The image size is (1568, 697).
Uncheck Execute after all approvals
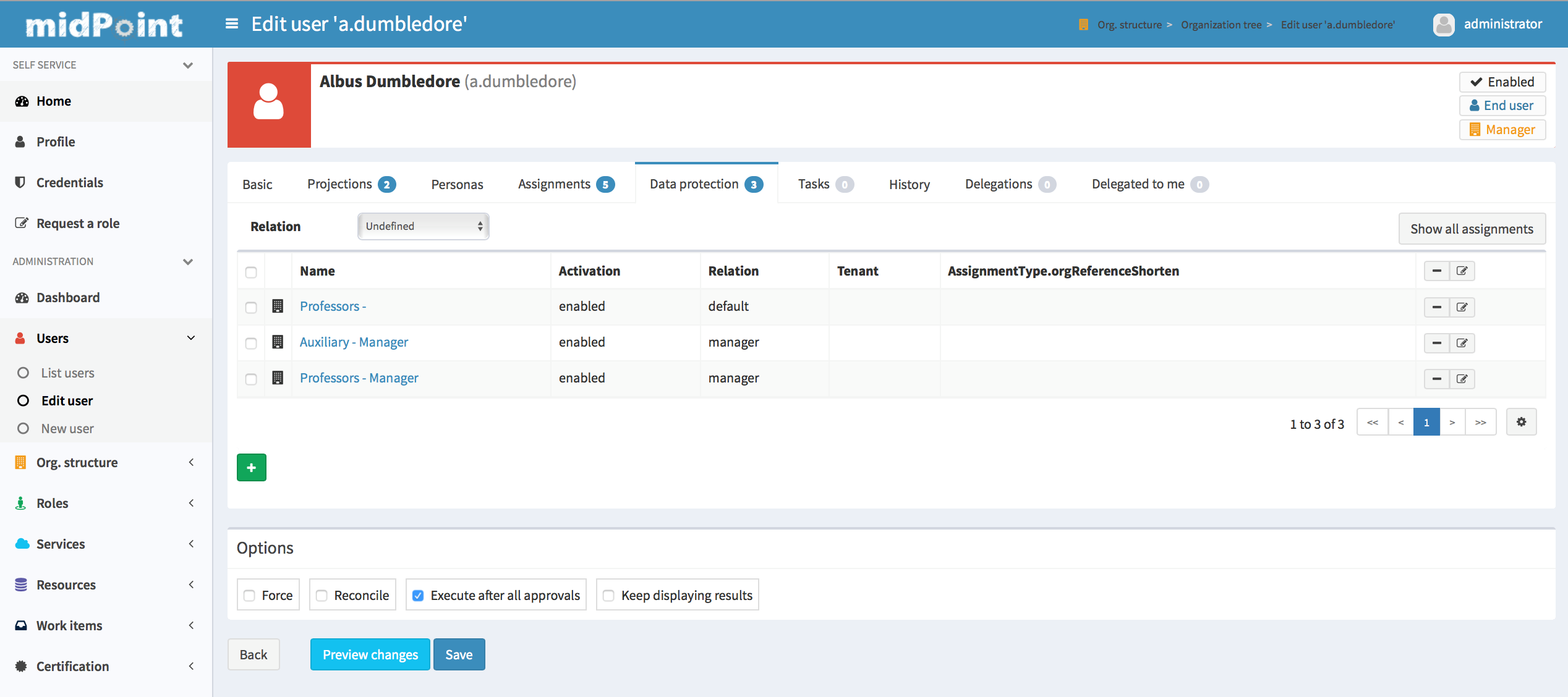418,596
